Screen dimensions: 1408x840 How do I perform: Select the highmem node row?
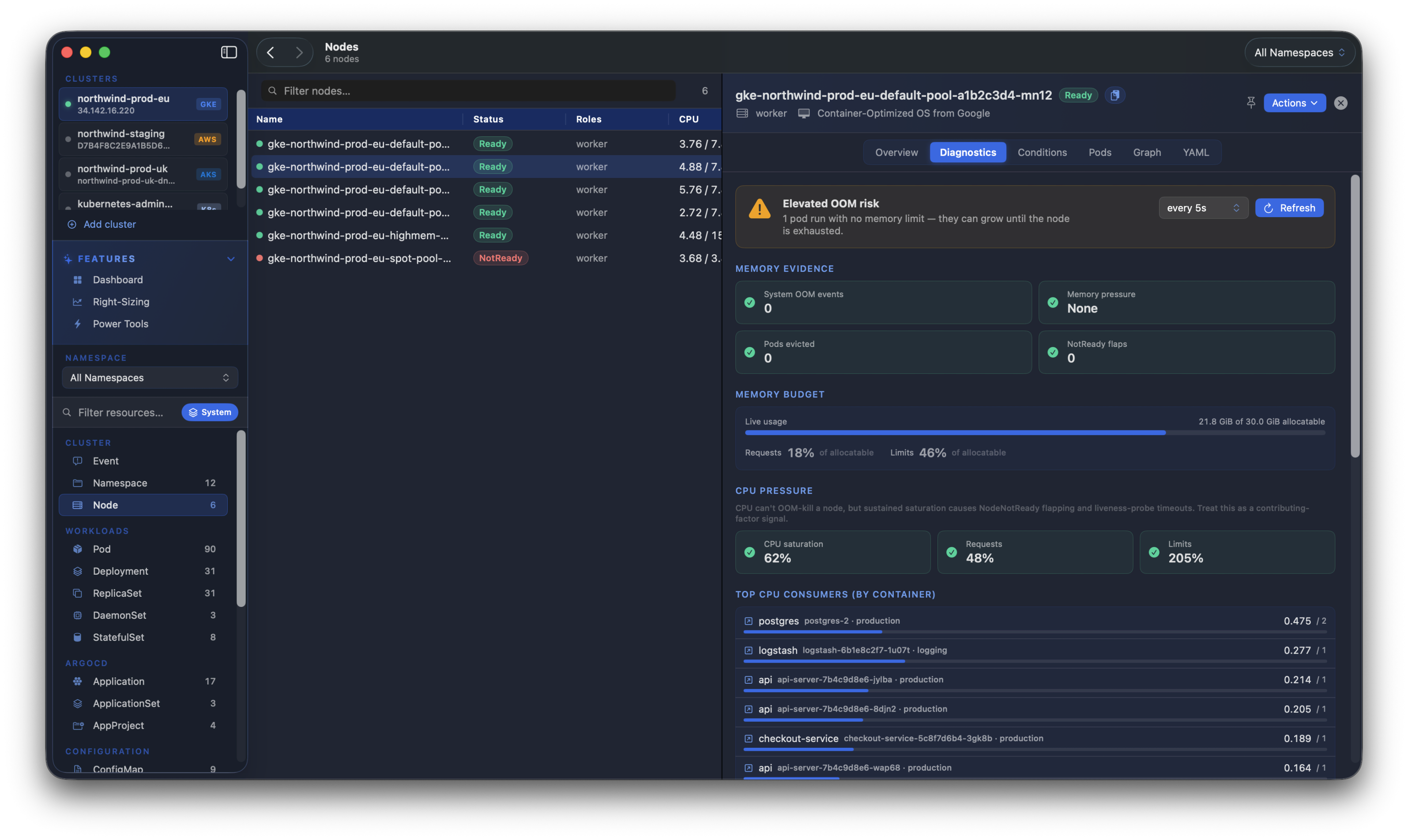pos(486,235)
